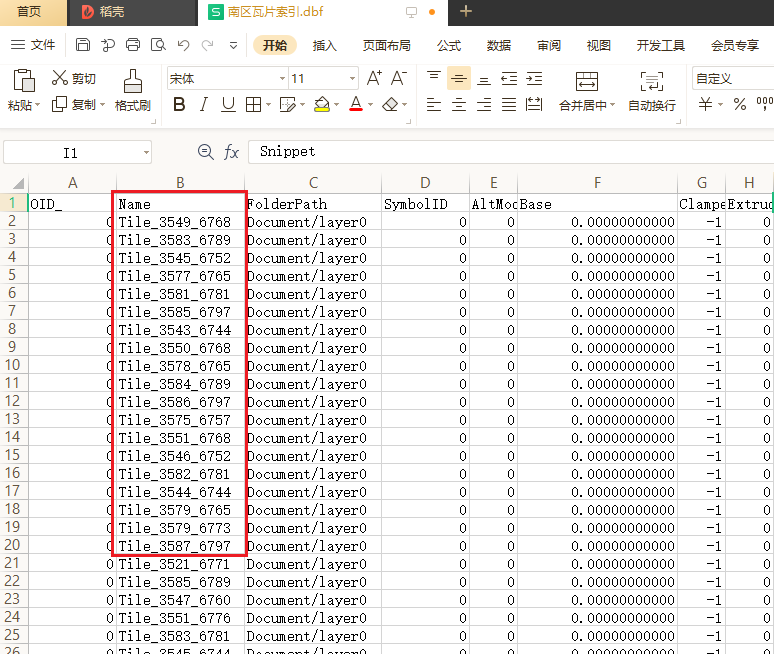Open border style dropdown arrow
This screenshot has width=774, height=654.
[269, 105]
